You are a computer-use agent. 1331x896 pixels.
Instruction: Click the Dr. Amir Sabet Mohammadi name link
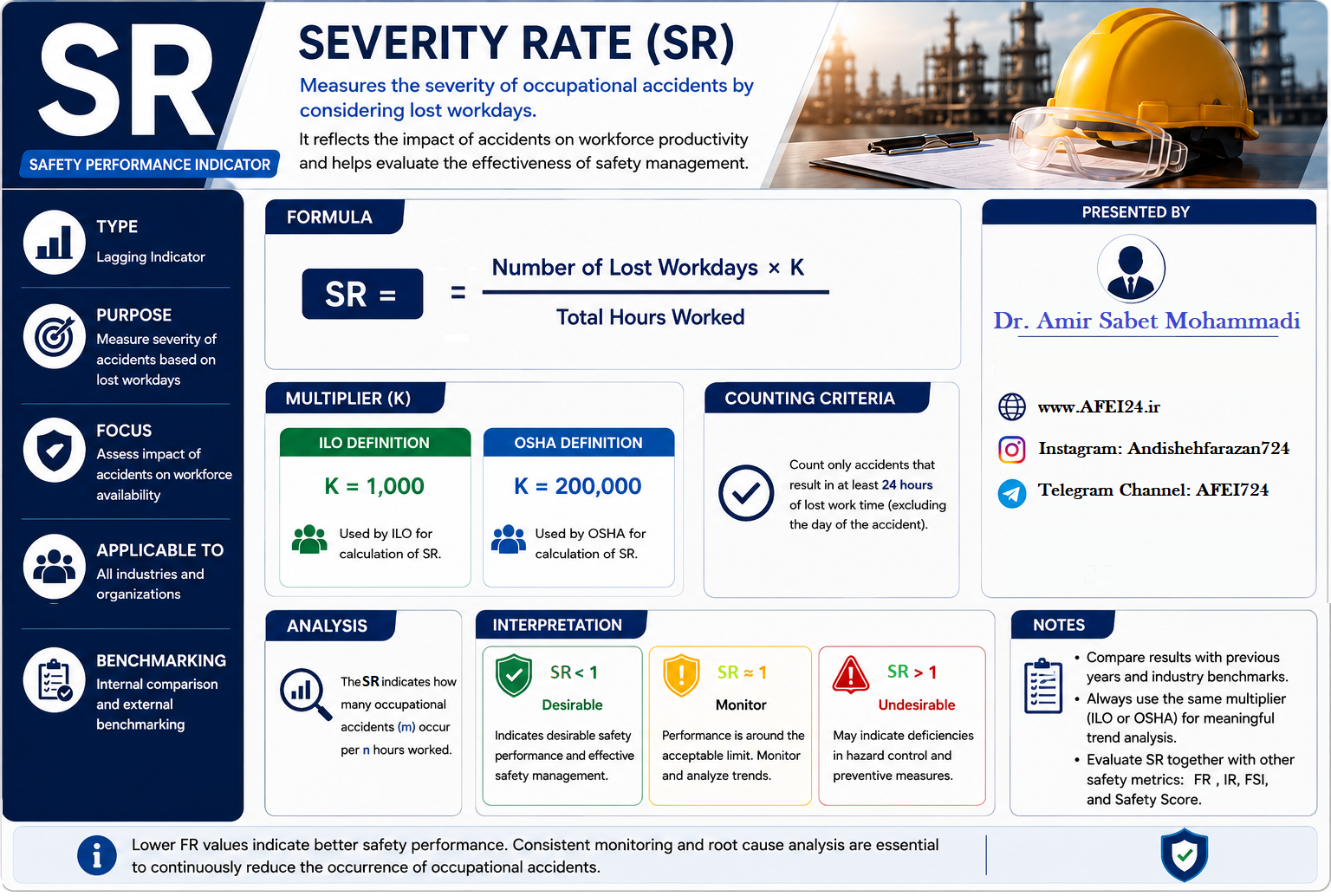click(x=1146, y=321)
